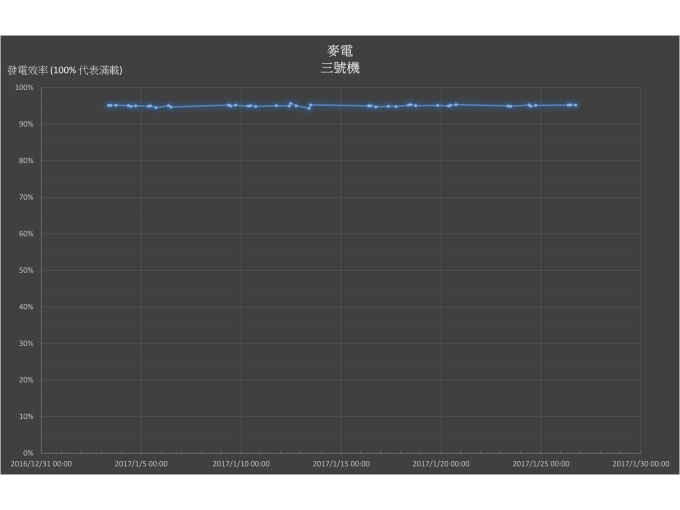Select the chart title 麥電

pyautogui.click(x=340, y=51)
